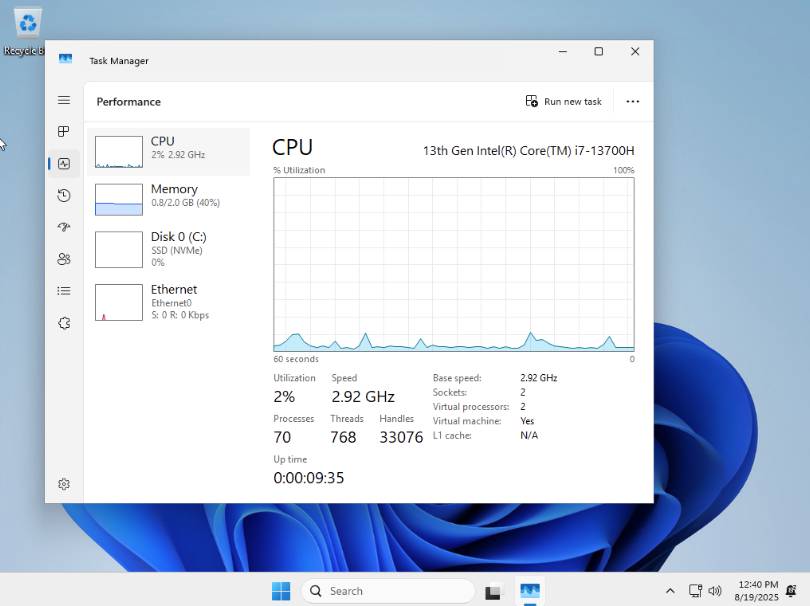Screen dimensions: 810x606
Task: Show hidden system tray icons chevron
Action: [670, 591]
